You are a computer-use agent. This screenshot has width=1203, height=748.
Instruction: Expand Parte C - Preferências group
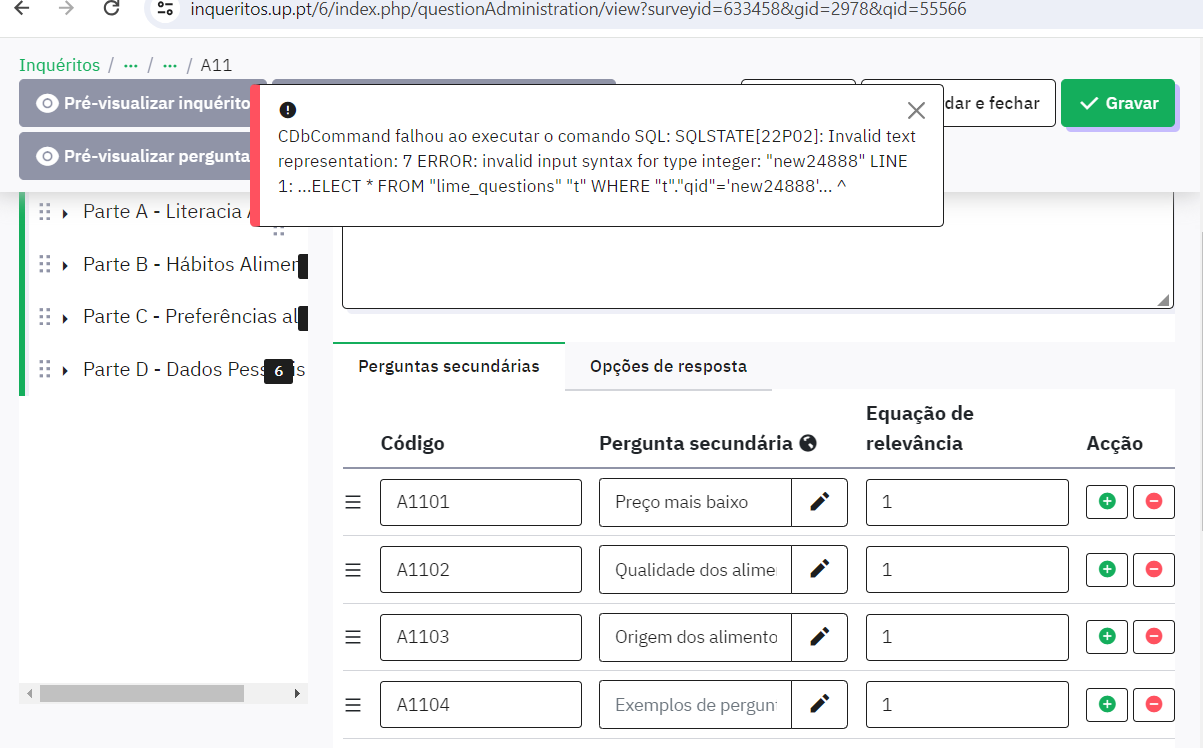[x=65, y=318]
